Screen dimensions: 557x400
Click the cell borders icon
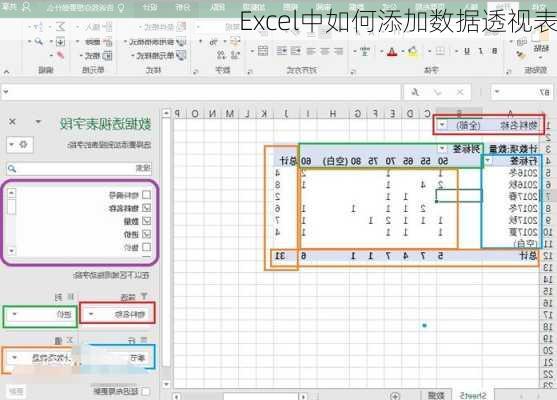point(440,51)
